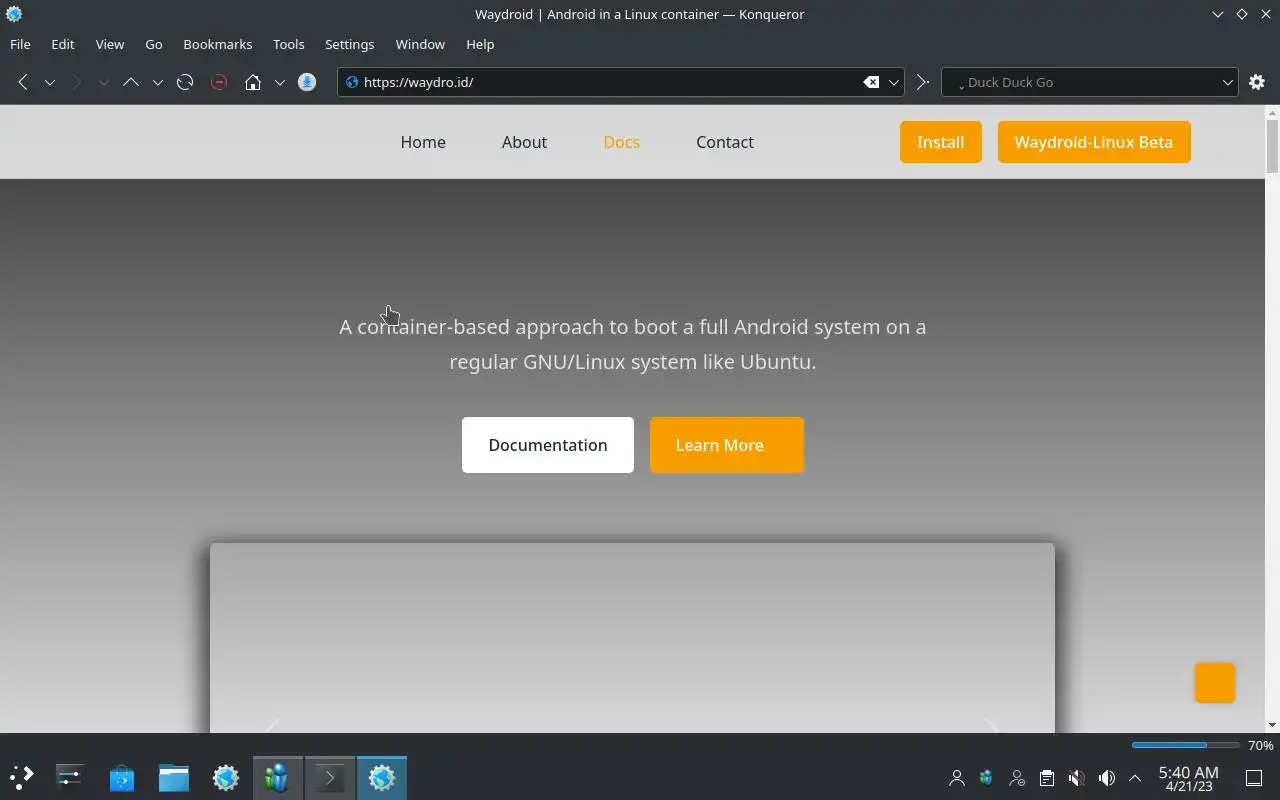Open the Help menu
Image resolution: width=1280 pixels, height=800 pixels.
click(480, 44)
